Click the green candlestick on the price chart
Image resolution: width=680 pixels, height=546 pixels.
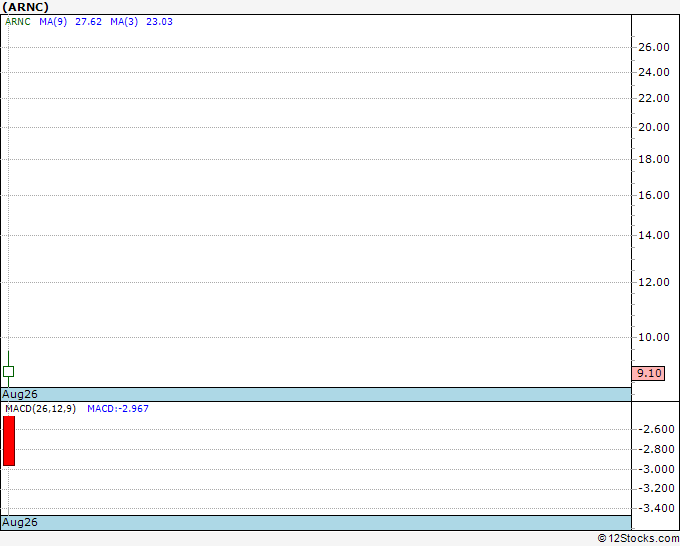coord(8,371)
